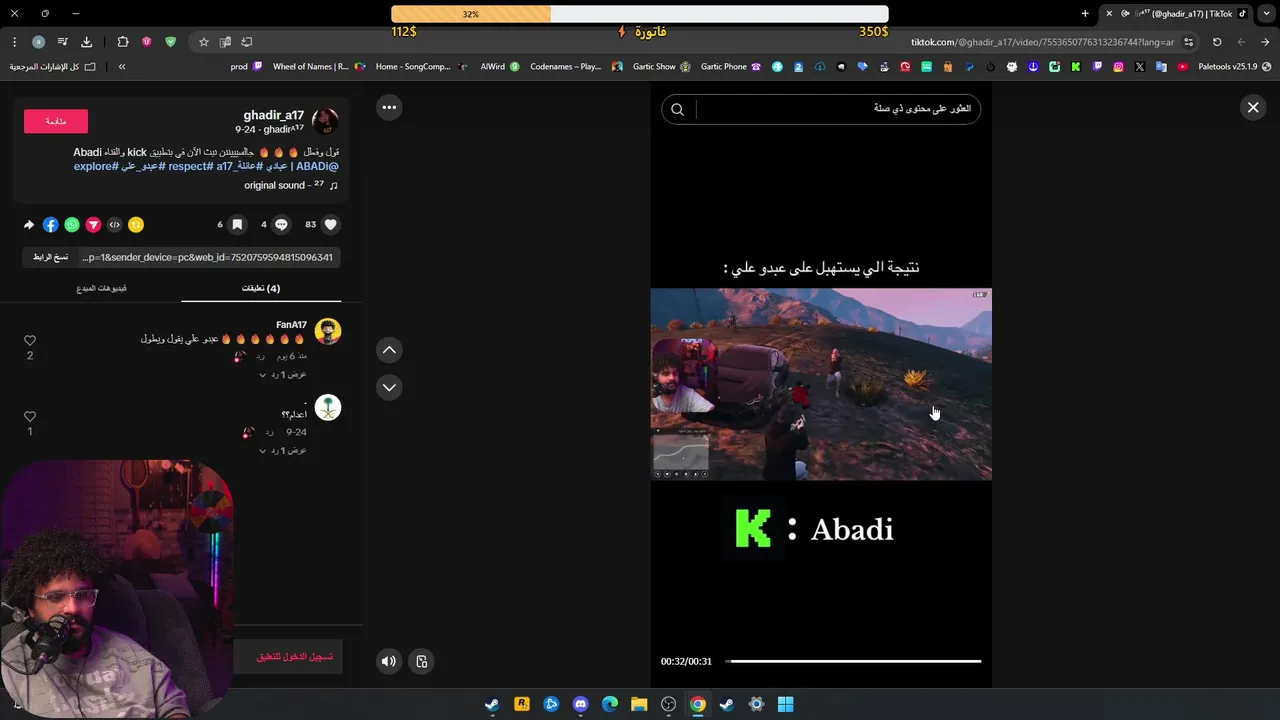Open the Paletools v25.1.9 bookmark
Screen dimensions: 1280x720
tap(1235, 67)
